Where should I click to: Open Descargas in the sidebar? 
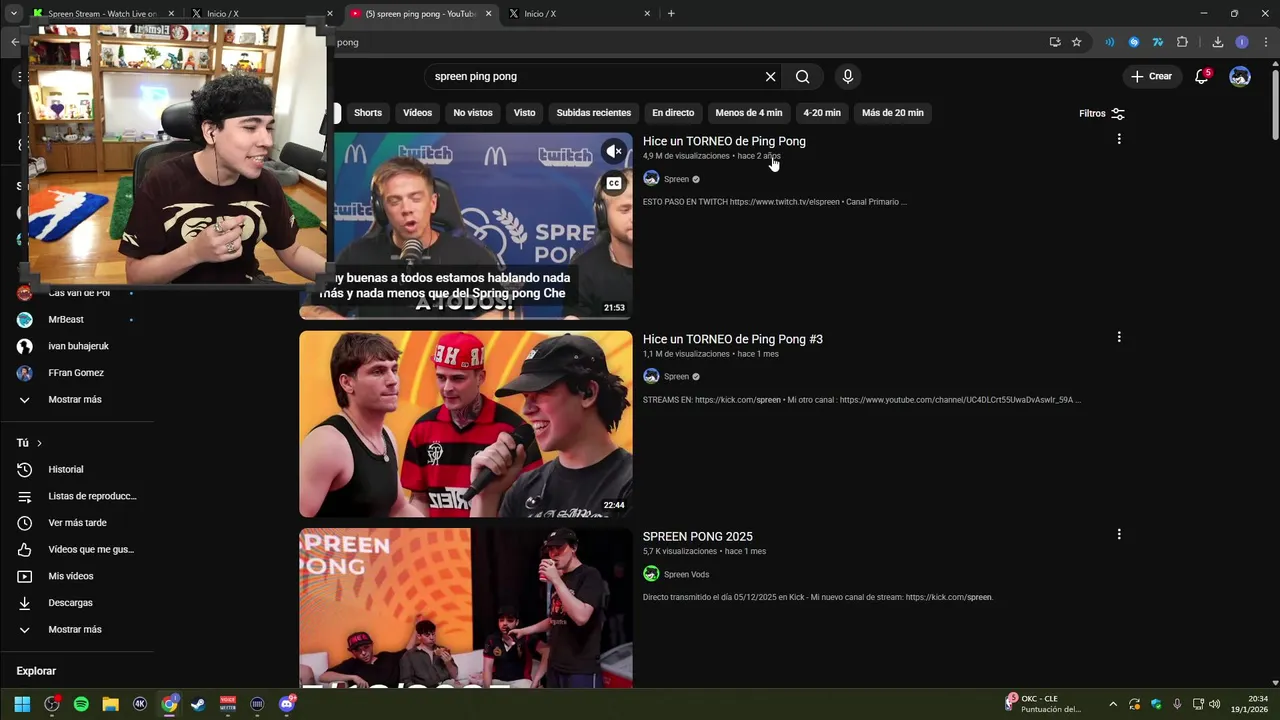[70, 603]
